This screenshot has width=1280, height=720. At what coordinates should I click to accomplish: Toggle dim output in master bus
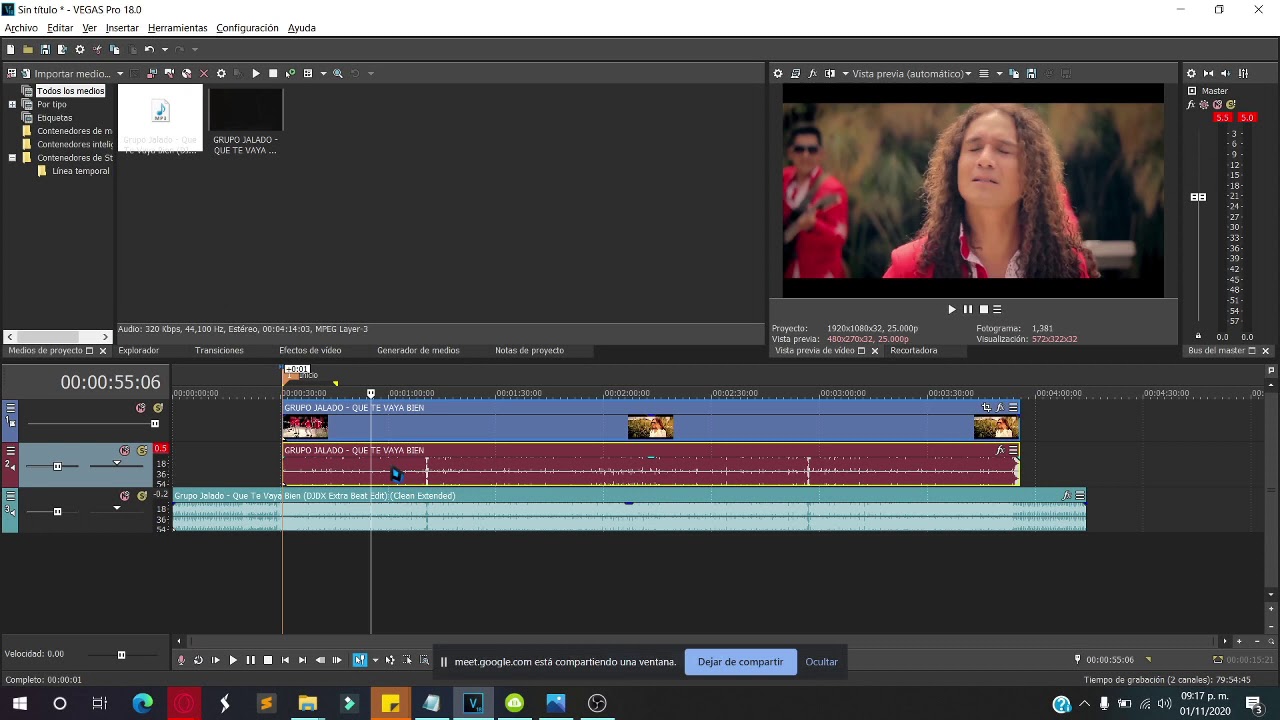pos(1226,73)
